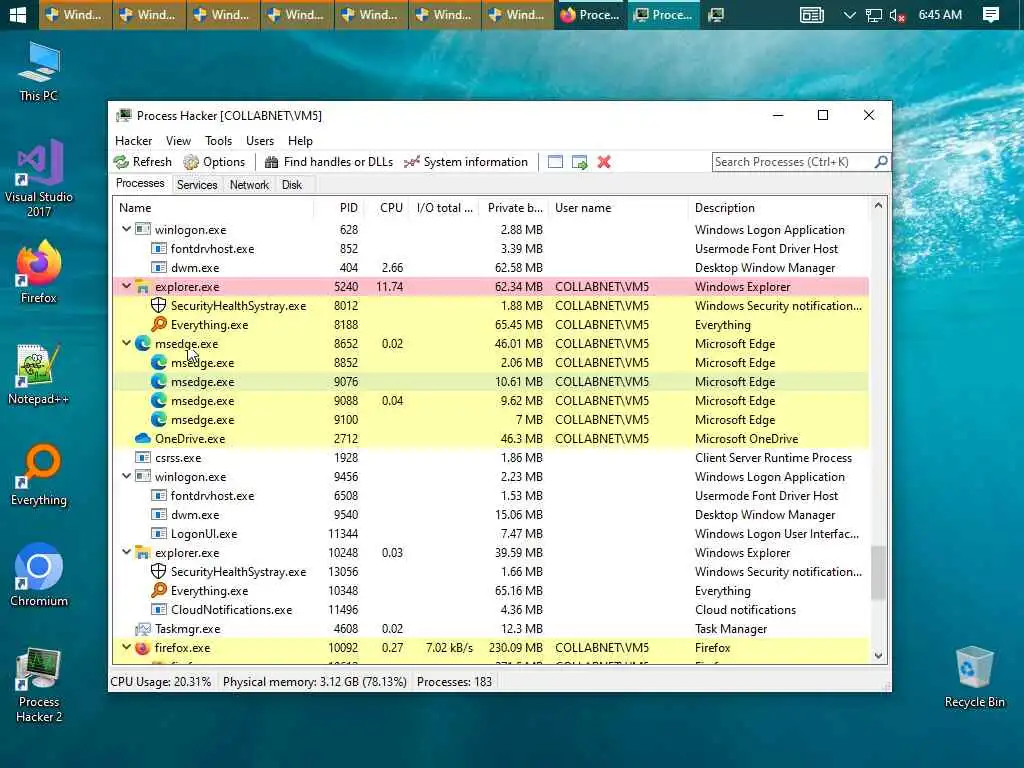The width and height of the screenshot is (1024, 768).
Task: Click the muted volume tray icon
Action: coord(897,14)
